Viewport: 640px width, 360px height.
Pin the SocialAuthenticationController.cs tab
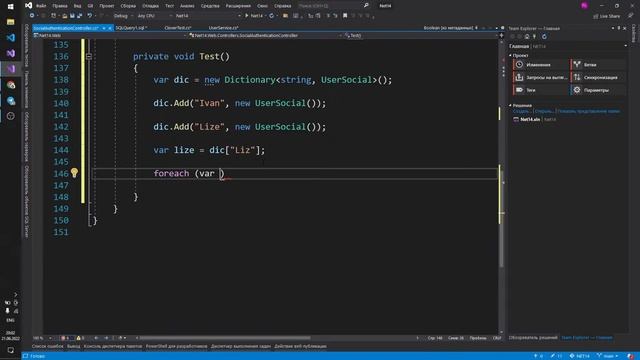[104, 28]
